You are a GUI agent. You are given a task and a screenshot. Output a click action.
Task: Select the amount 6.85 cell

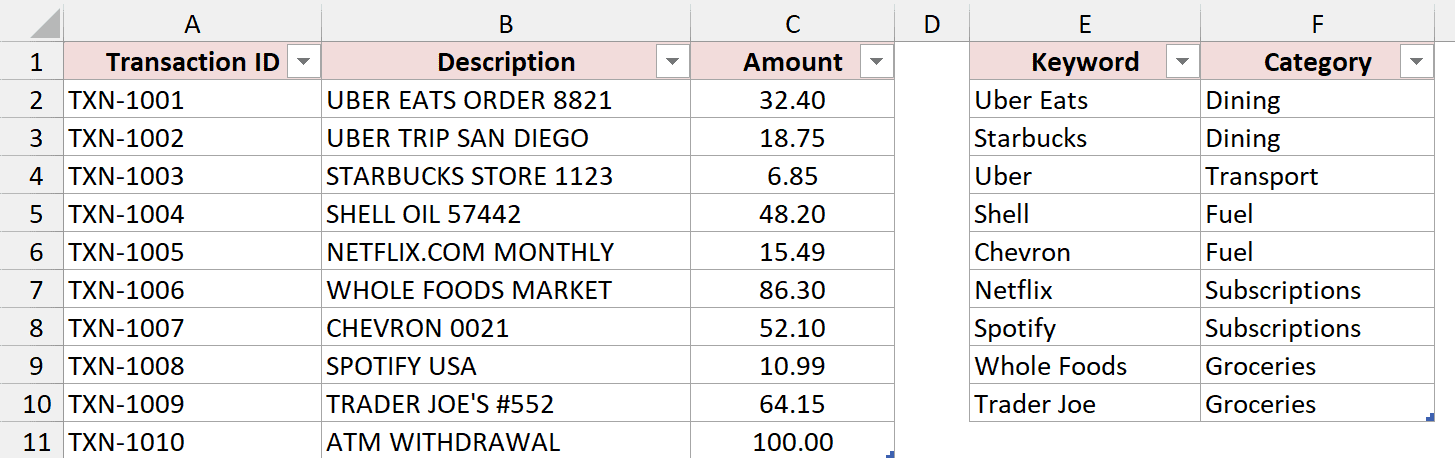point(793,176)
